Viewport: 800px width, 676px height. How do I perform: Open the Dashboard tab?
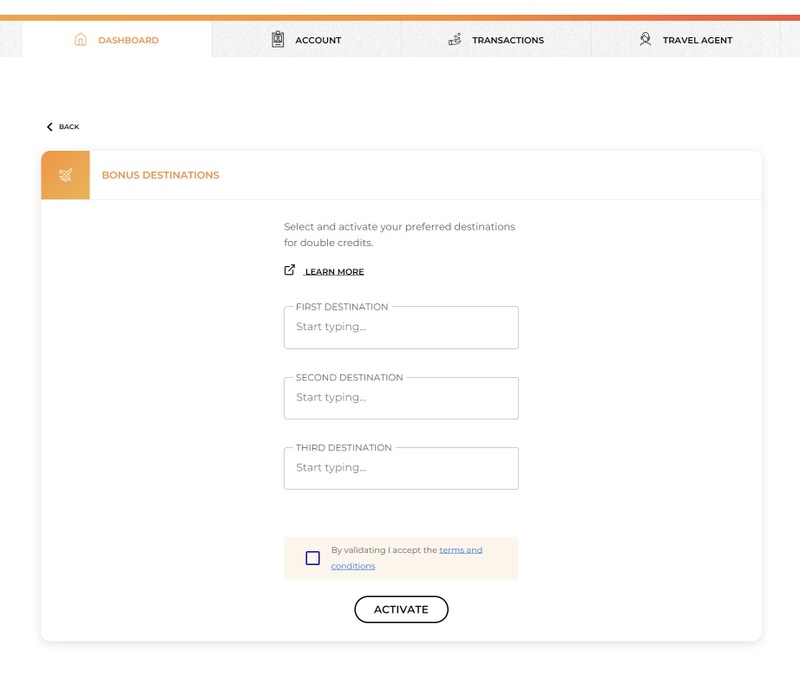117,39
